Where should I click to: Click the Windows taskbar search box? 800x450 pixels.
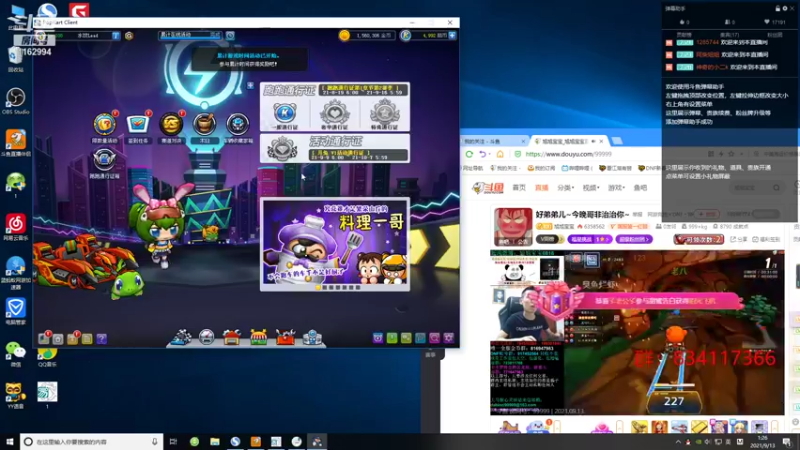pos(91,441)
